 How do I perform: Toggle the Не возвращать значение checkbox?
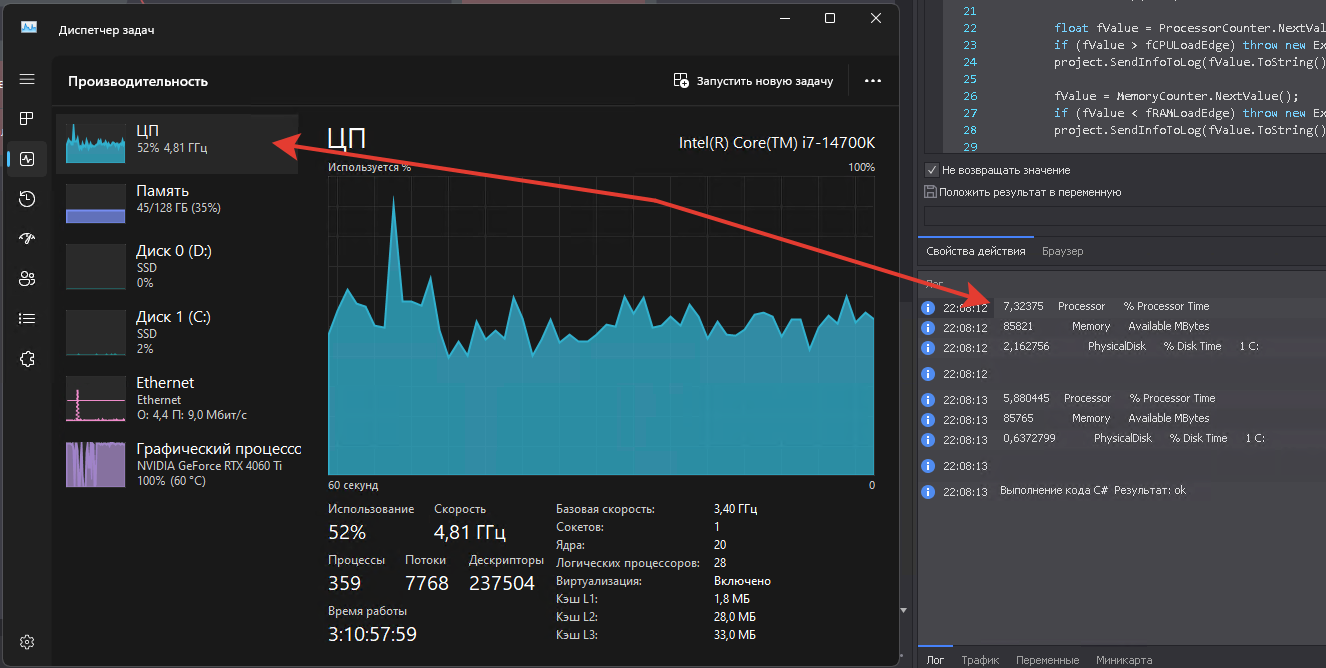pos(932,170)
